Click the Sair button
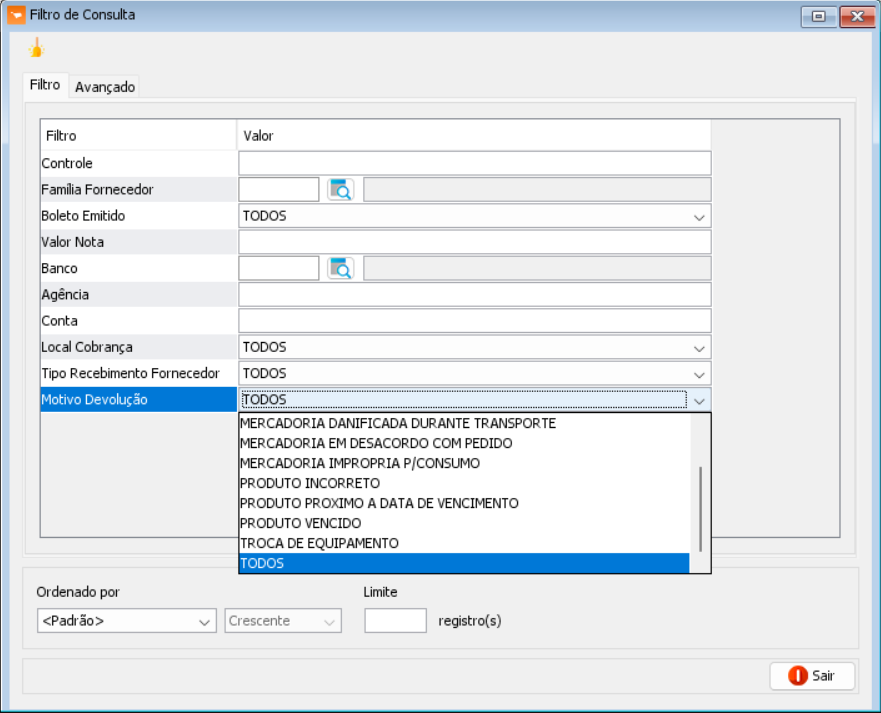This screenshot has width=881, height=713. (x=812, y=676)
